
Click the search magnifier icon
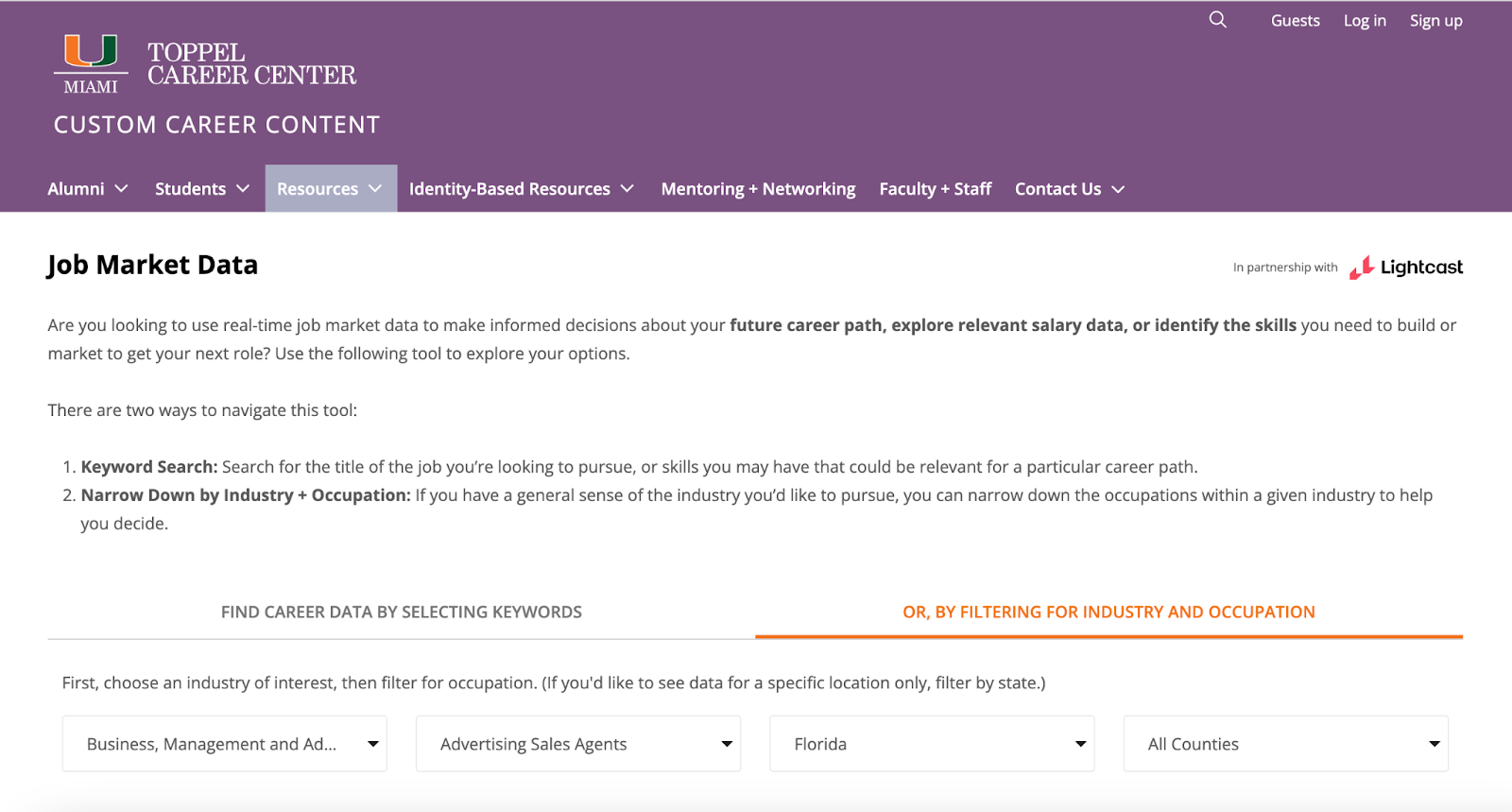click(x=1217, y=20)
